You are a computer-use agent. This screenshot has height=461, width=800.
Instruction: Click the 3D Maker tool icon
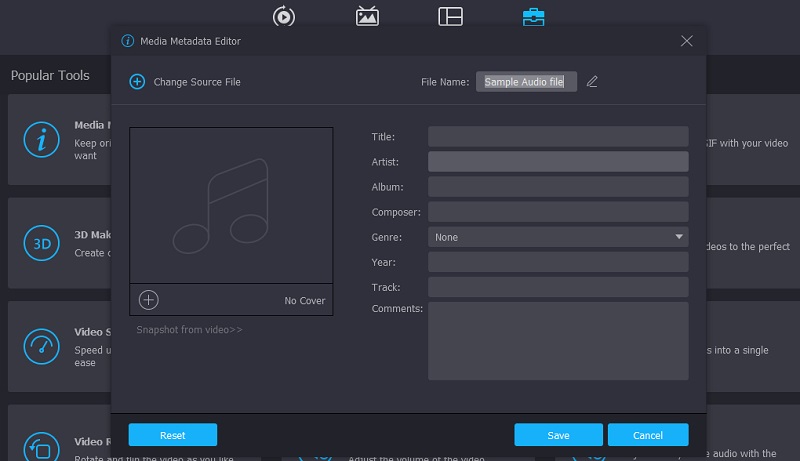pos(41,243)
